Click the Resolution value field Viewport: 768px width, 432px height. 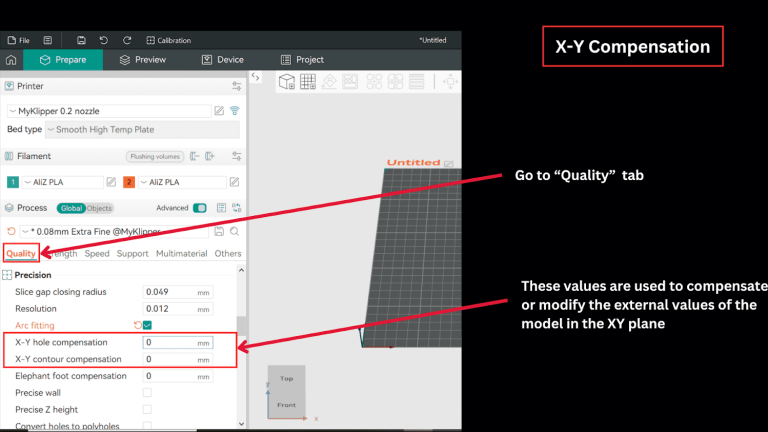point(178,309)
